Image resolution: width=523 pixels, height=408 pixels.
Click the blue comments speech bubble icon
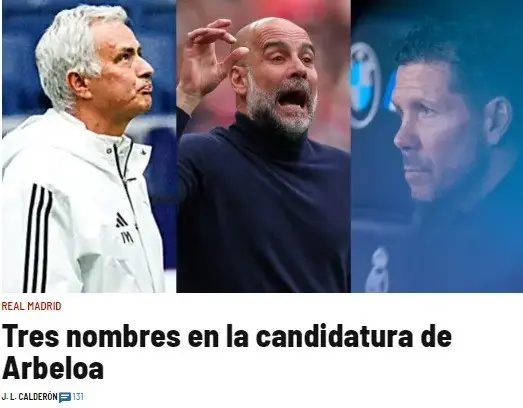[x=65, y=397]
